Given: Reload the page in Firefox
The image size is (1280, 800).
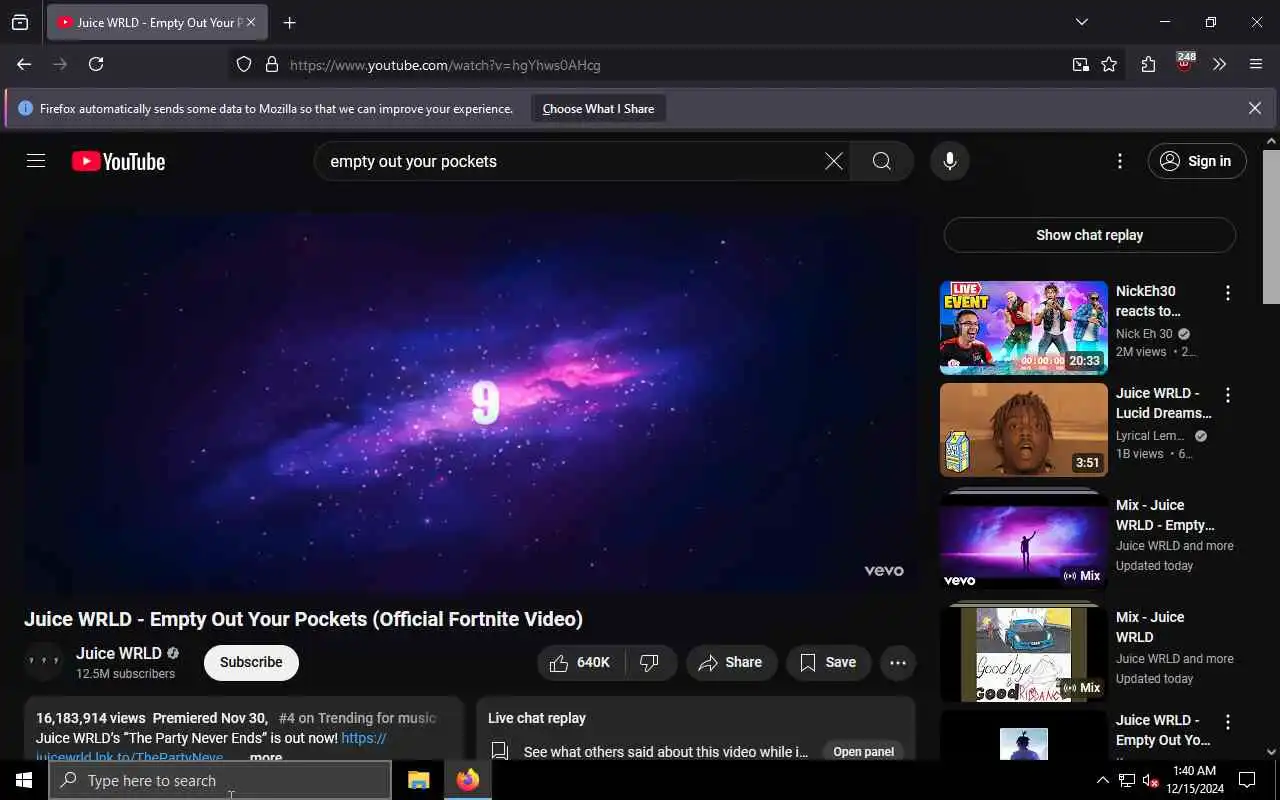Looking at the screenshot, I should pyautogui.click(x=96, y=64).
